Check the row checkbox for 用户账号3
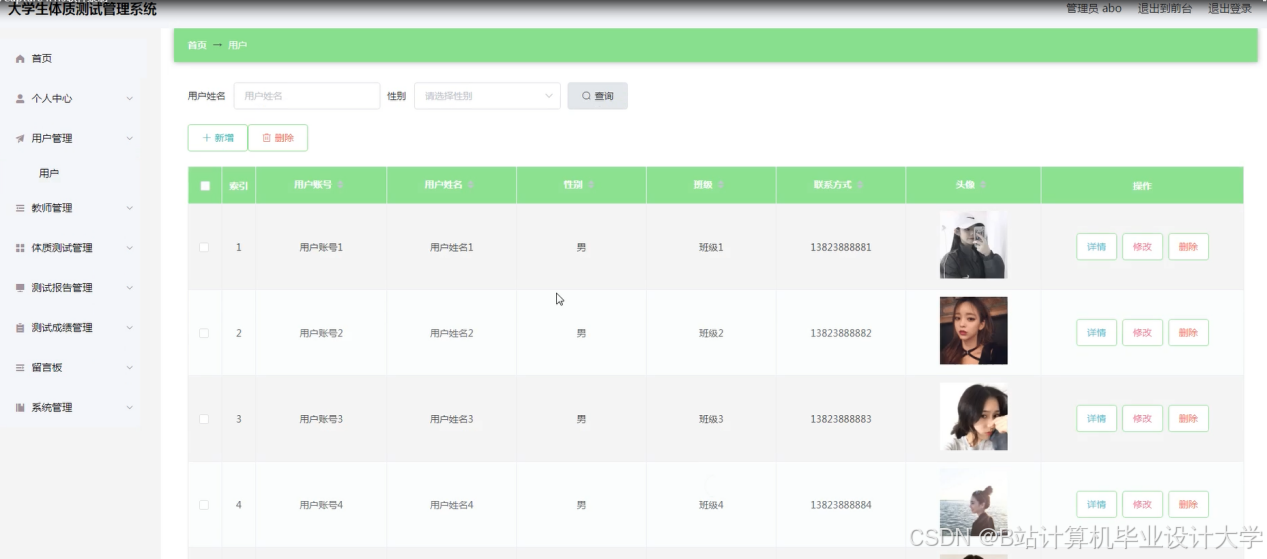 coord(204,419)
